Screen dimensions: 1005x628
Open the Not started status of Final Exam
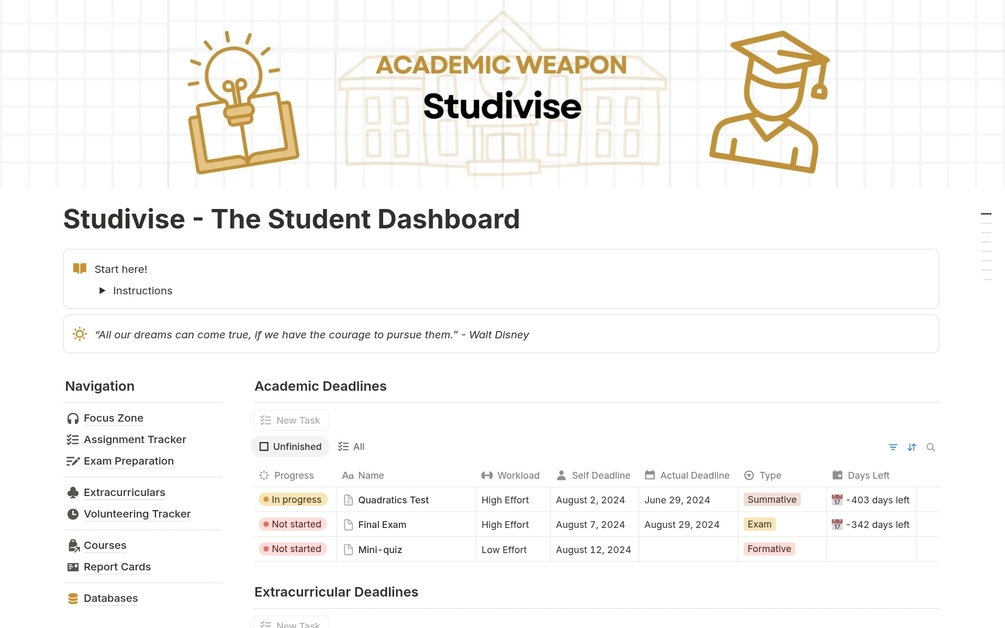point(293,524)
